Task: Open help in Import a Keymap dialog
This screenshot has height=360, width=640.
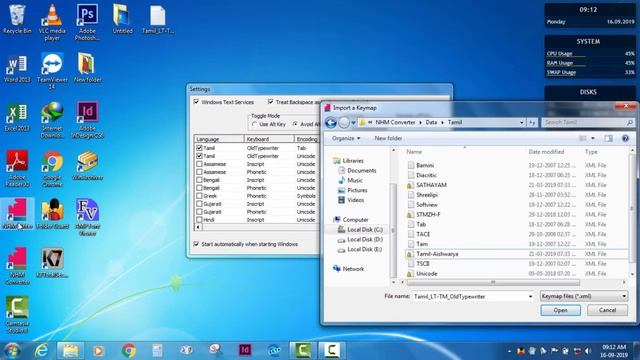Action: pyautogui.click(x=625, y=138)
